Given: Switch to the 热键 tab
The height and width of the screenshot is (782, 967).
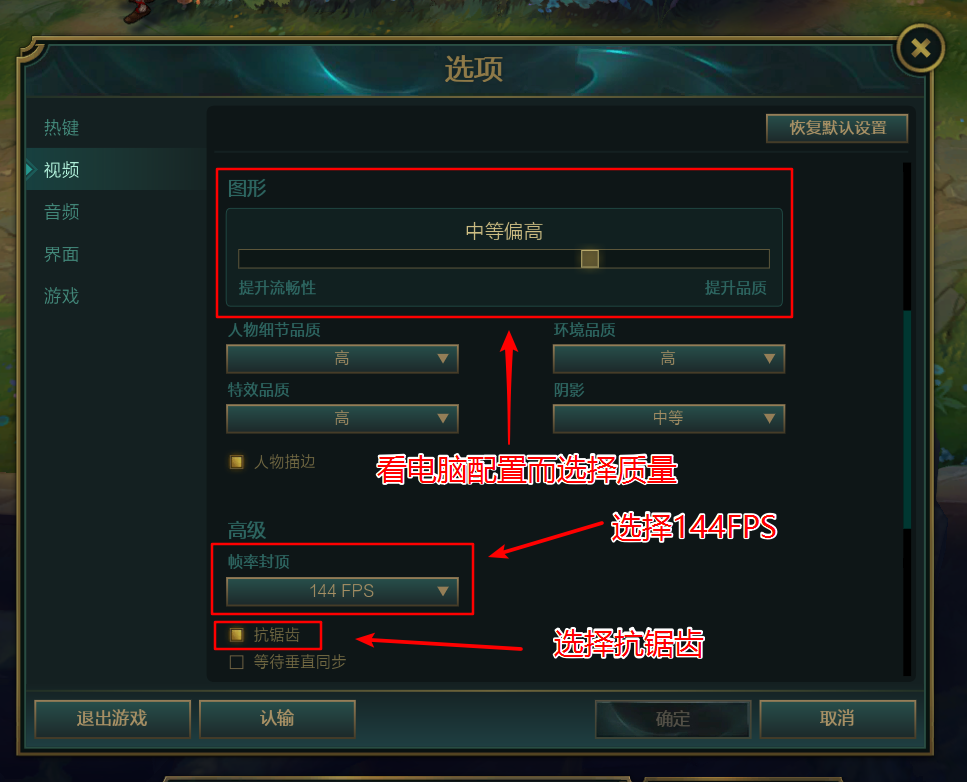Looking at the screenshot, I should point(62,128).
